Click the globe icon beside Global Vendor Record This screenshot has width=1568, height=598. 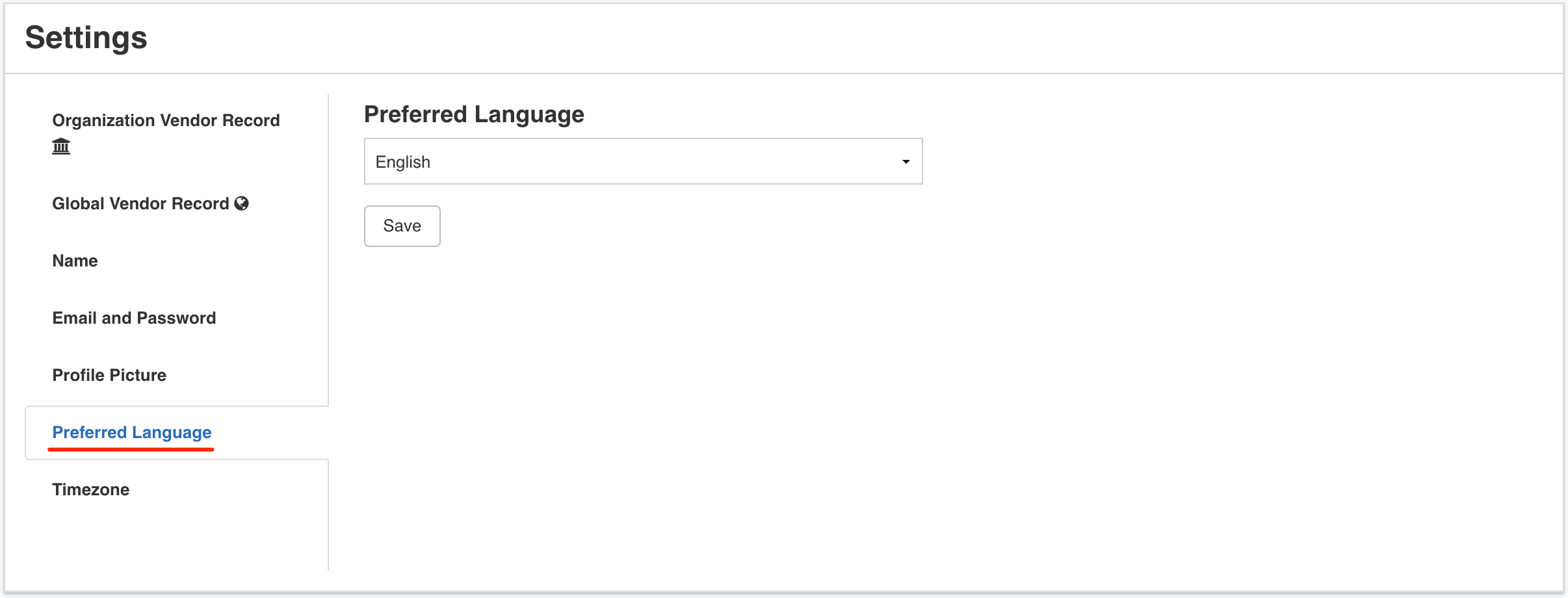241,203
